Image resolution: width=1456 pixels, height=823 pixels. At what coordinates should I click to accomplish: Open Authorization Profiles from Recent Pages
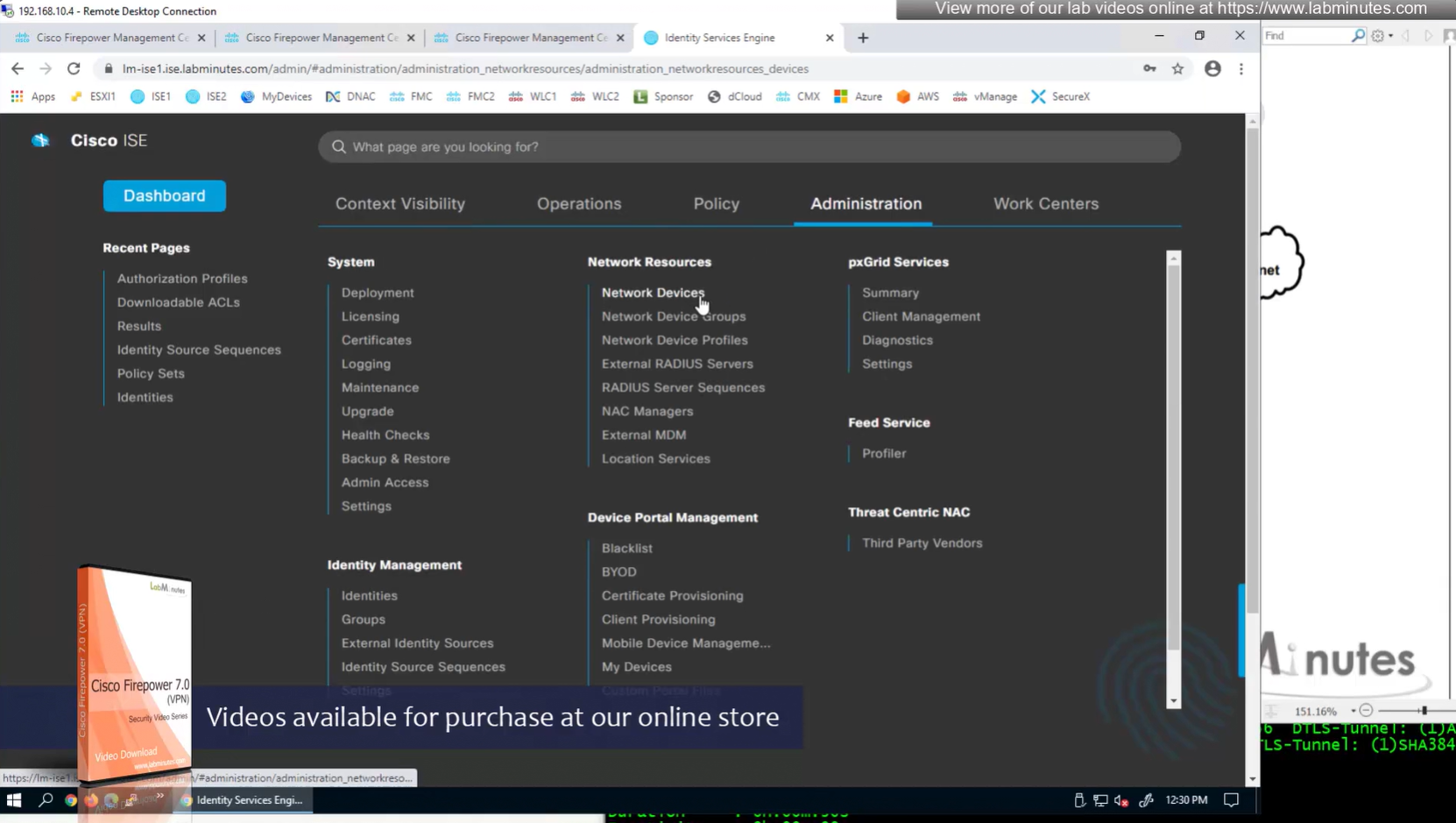(x=182, y=279)
